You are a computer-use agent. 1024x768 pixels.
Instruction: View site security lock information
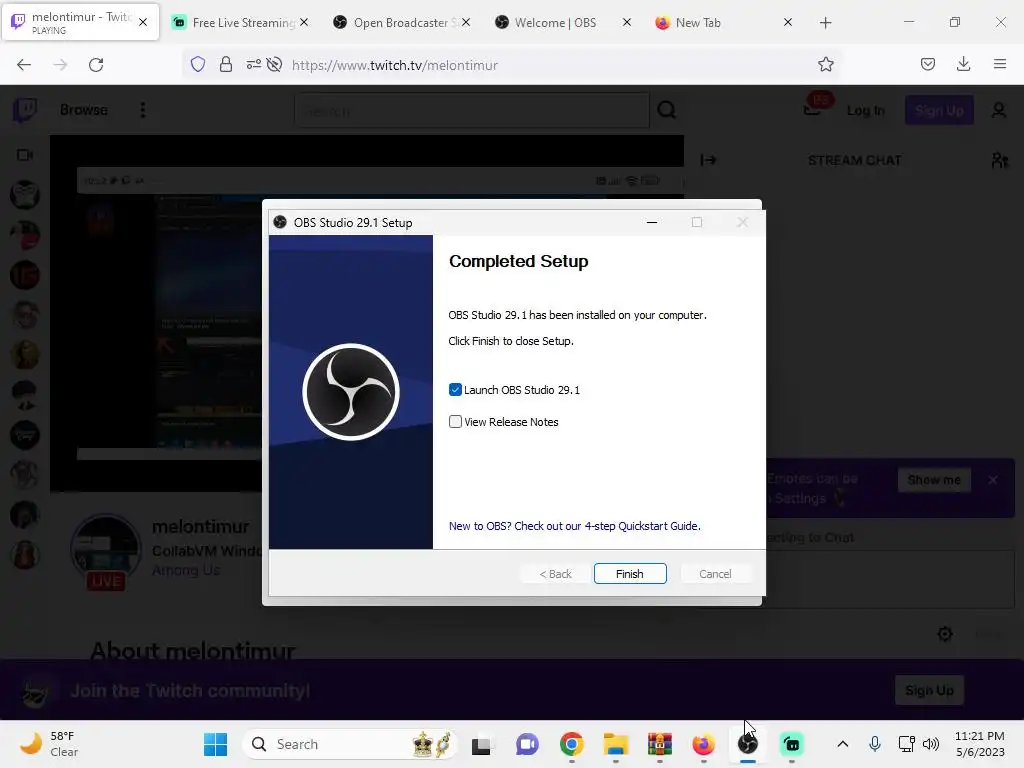pos(226,64)
